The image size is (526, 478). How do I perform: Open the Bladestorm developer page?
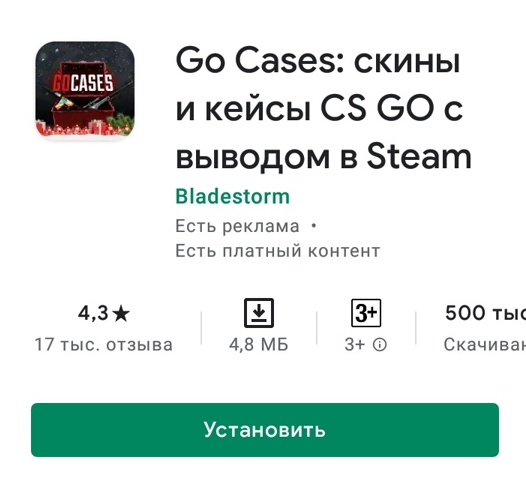coord(232,197)
